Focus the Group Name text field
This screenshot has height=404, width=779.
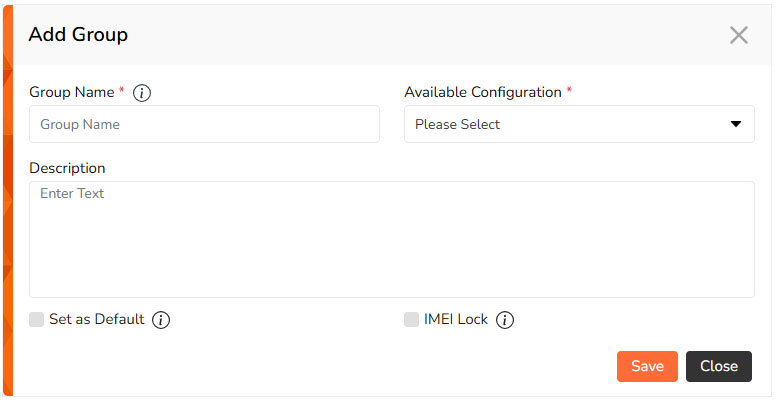pos(204,124)
